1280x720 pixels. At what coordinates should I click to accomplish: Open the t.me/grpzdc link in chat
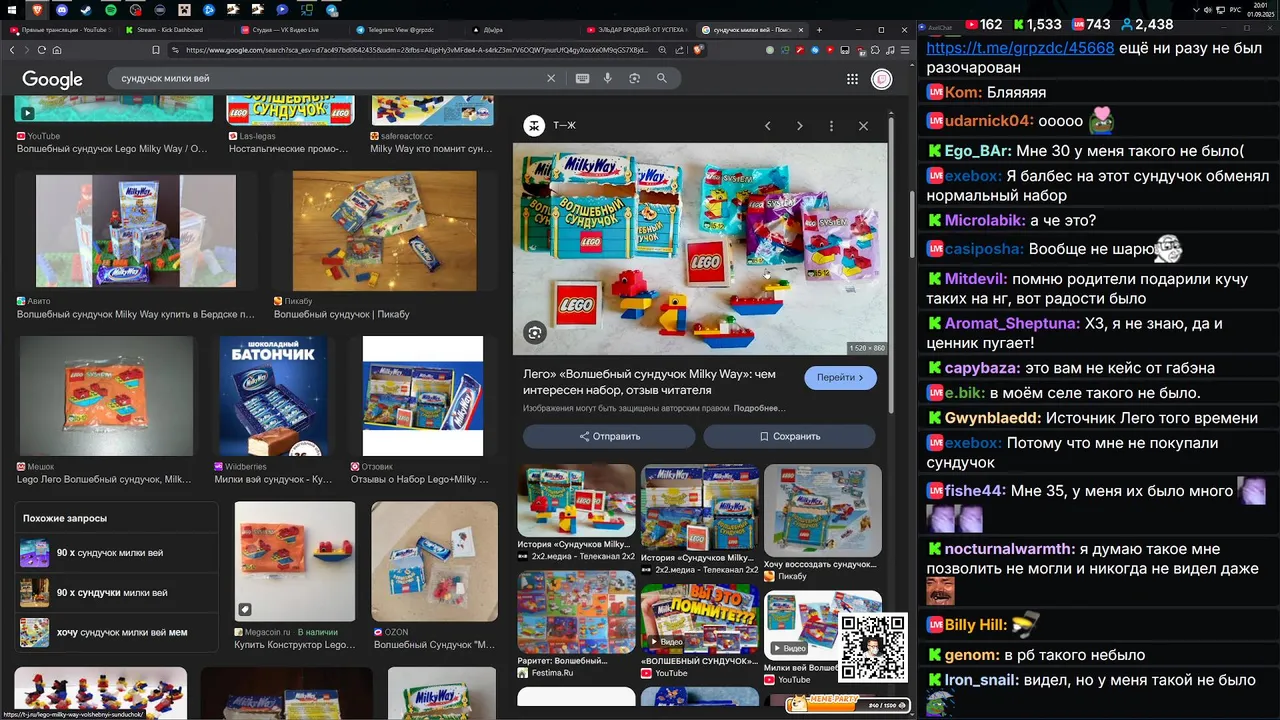1020,48
